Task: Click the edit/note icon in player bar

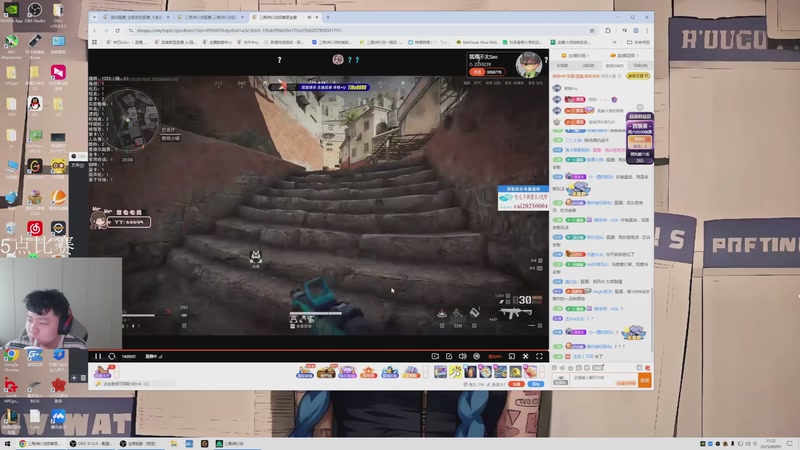Action: coord(449,356)
